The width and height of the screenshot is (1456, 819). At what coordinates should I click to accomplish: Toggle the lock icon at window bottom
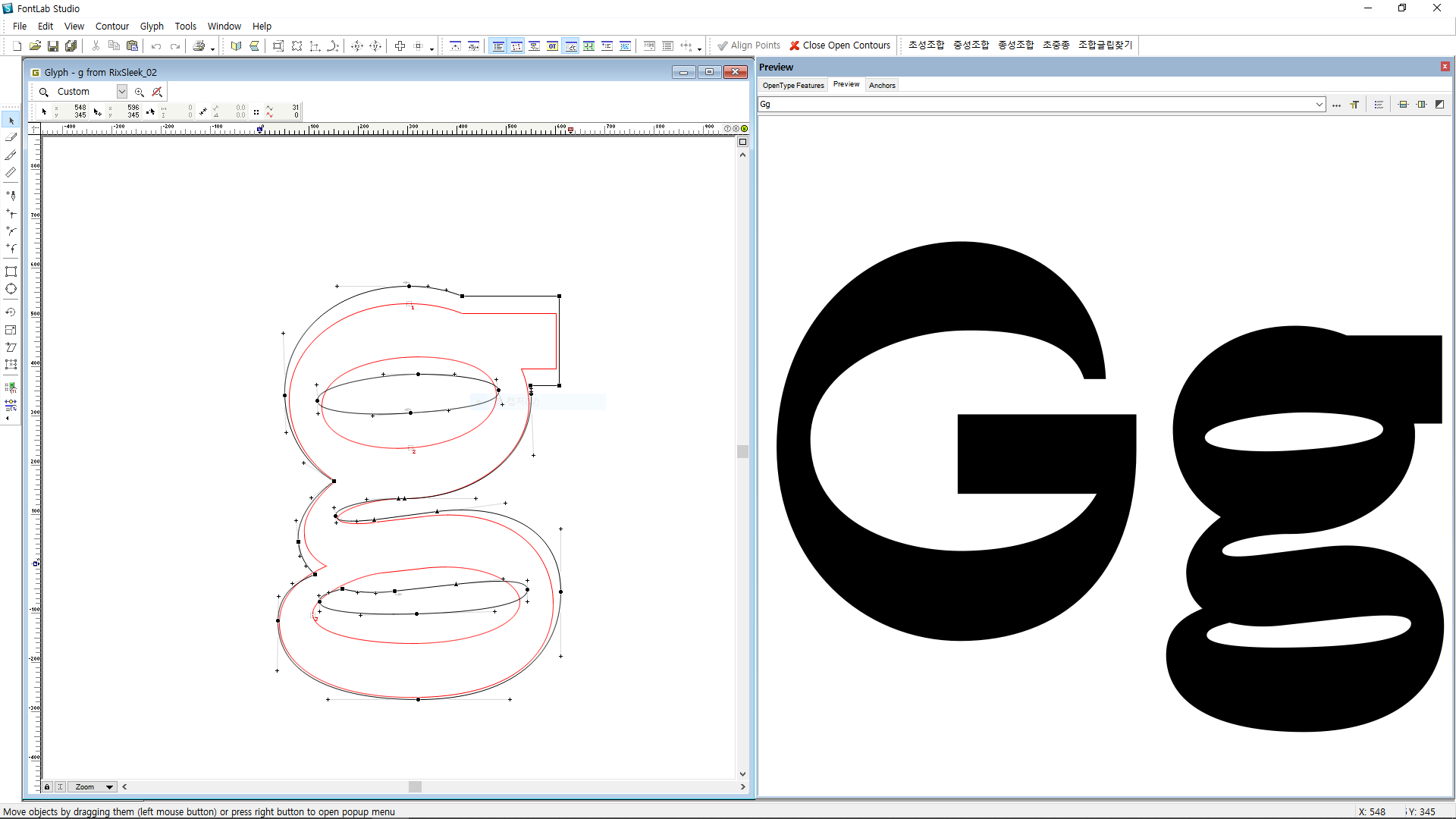47,787
